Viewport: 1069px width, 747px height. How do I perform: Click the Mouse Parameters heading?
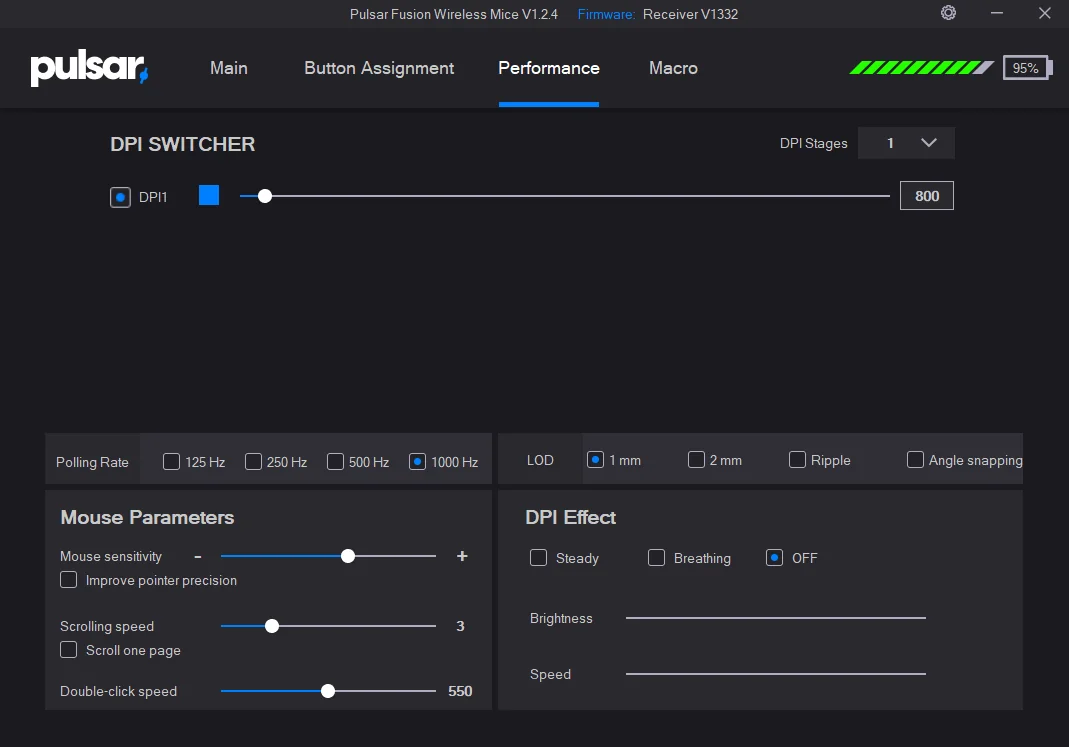tap(147, 517)
